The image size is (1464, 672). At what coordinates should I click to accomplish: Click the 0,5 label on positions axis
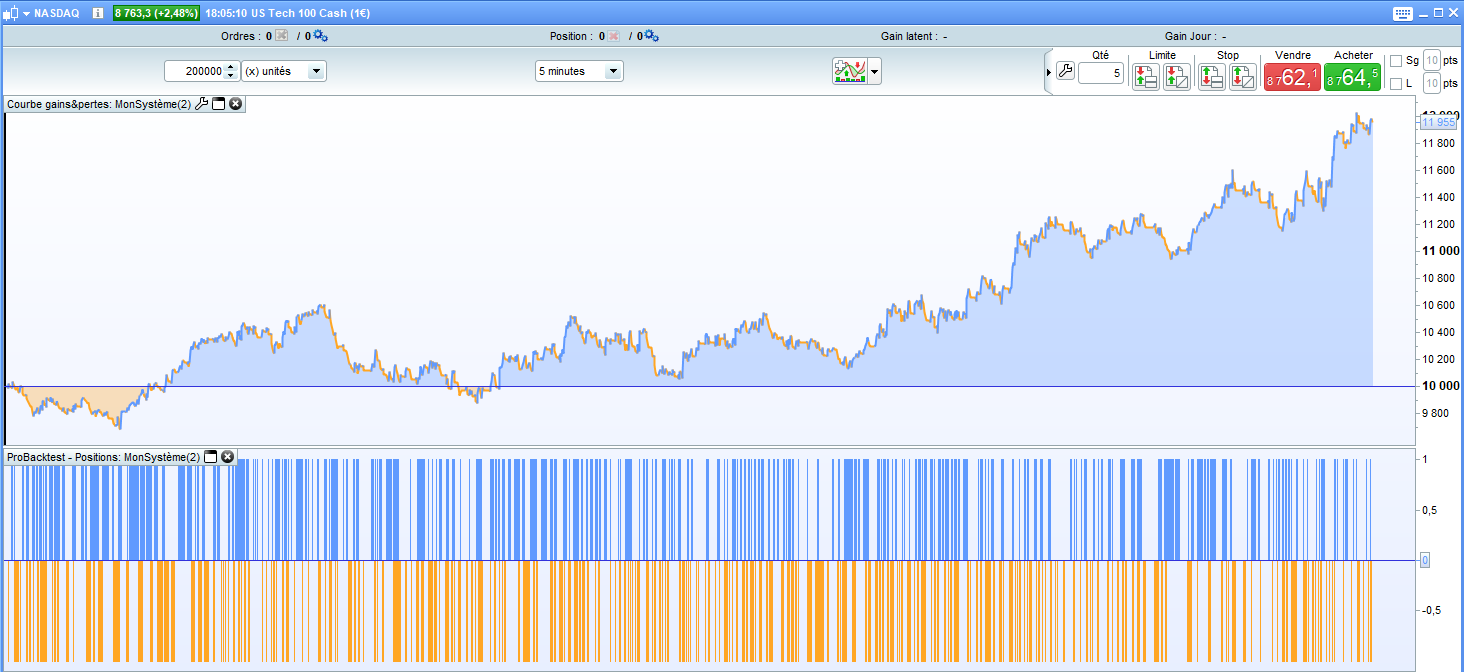pyautogui.click(x=1430, y=510)
